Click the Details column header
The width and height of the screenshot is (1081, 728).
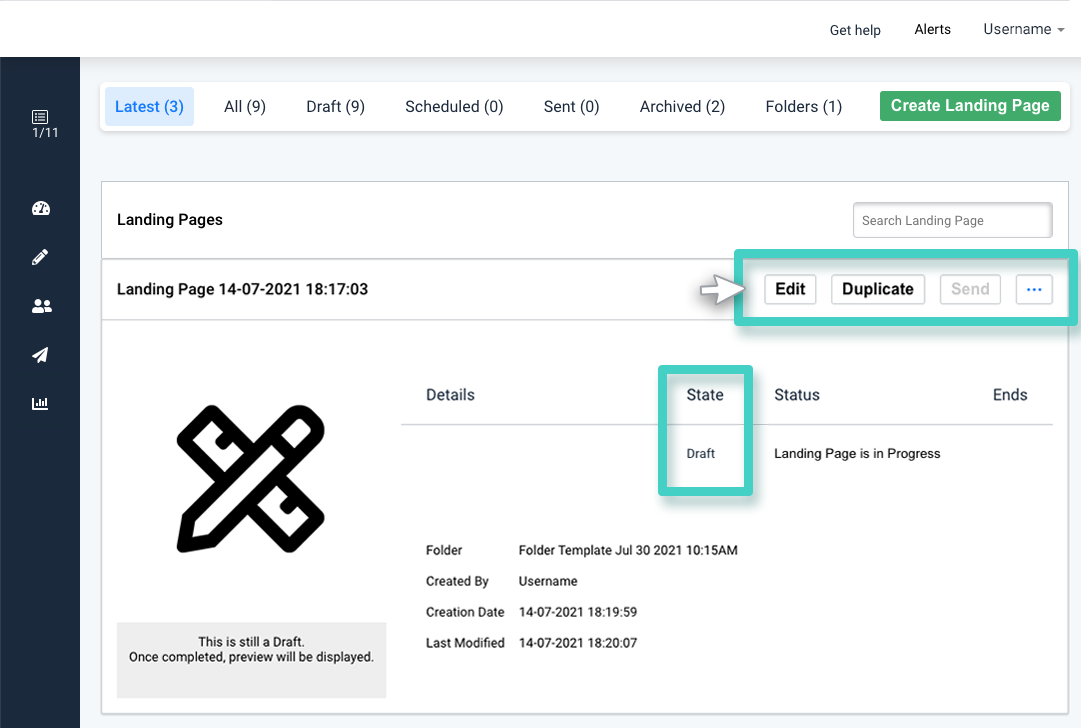pos(450,395)
